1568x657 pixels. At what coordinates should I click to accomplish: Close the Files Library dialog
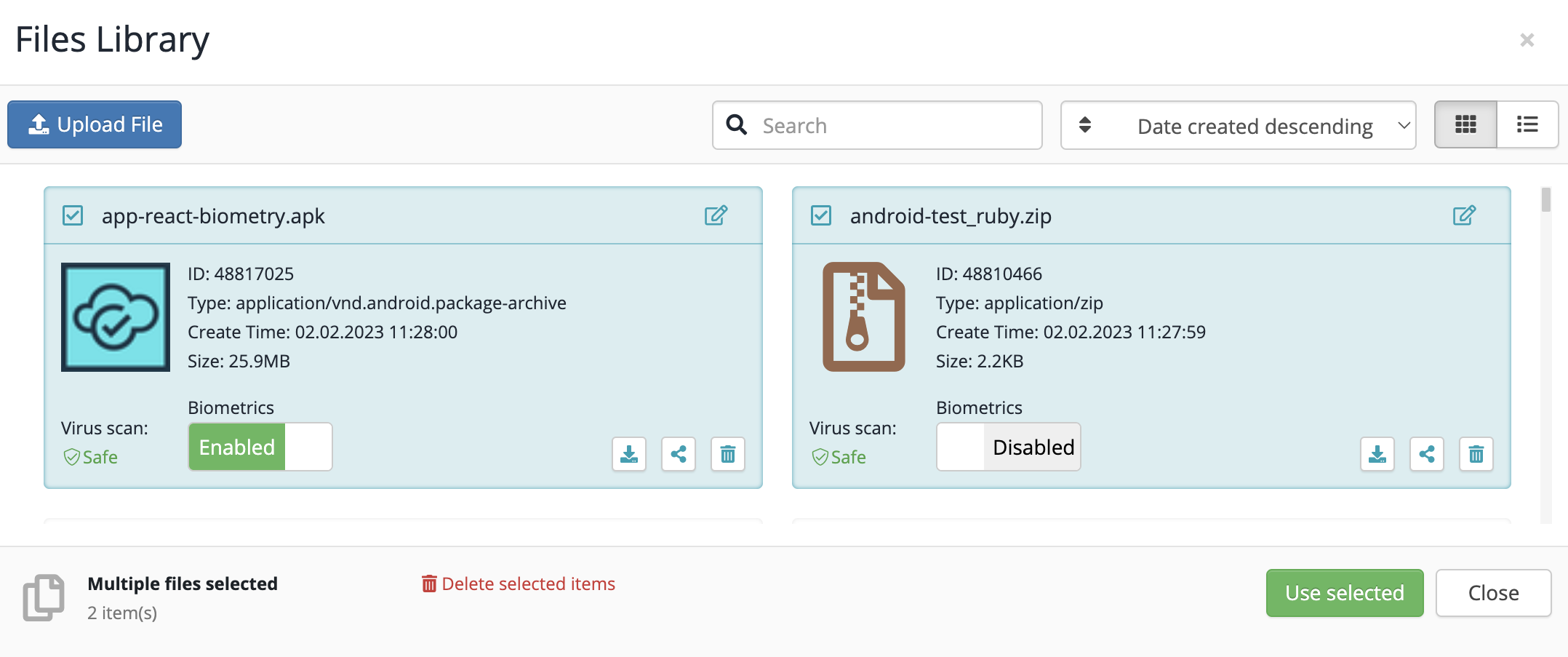click(x=1527, y=40)
